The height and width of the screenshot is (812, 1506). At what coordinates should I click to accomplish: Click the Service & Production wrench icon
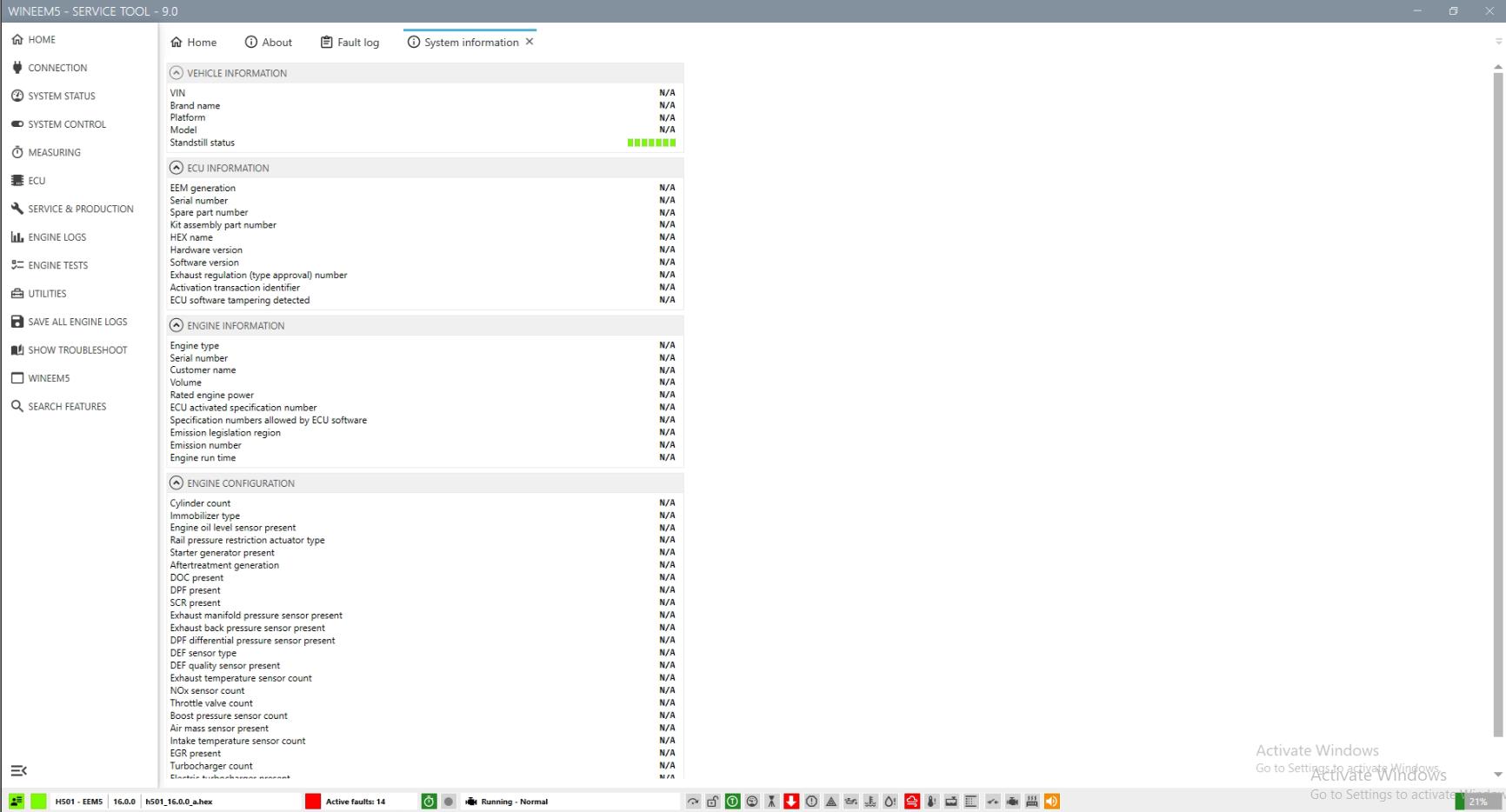click(x=17, y=209)
